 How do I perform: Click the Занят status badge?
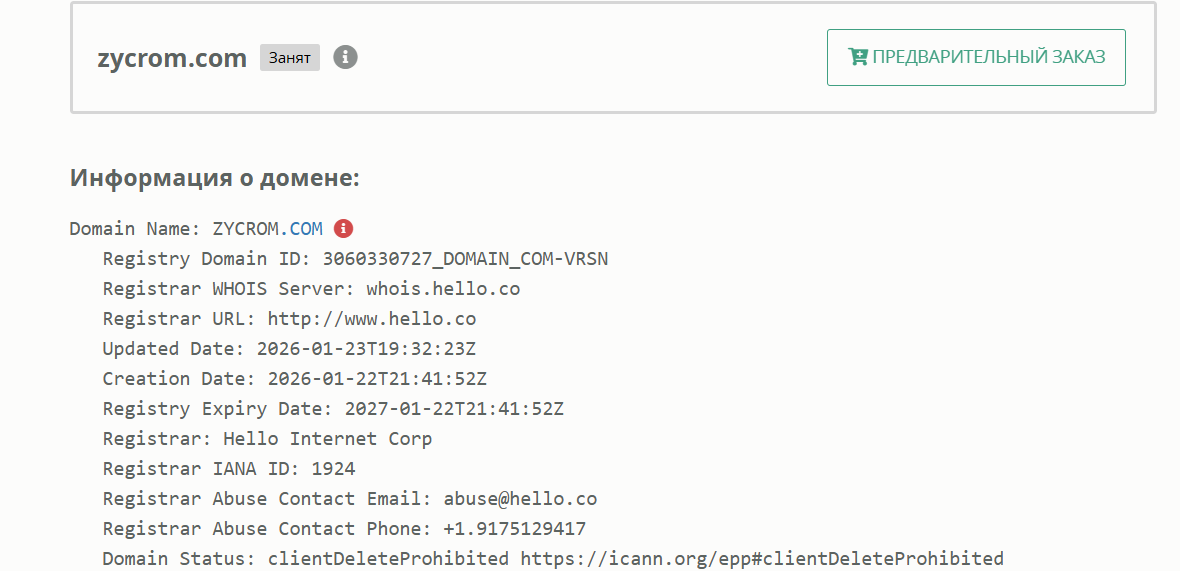289,58
